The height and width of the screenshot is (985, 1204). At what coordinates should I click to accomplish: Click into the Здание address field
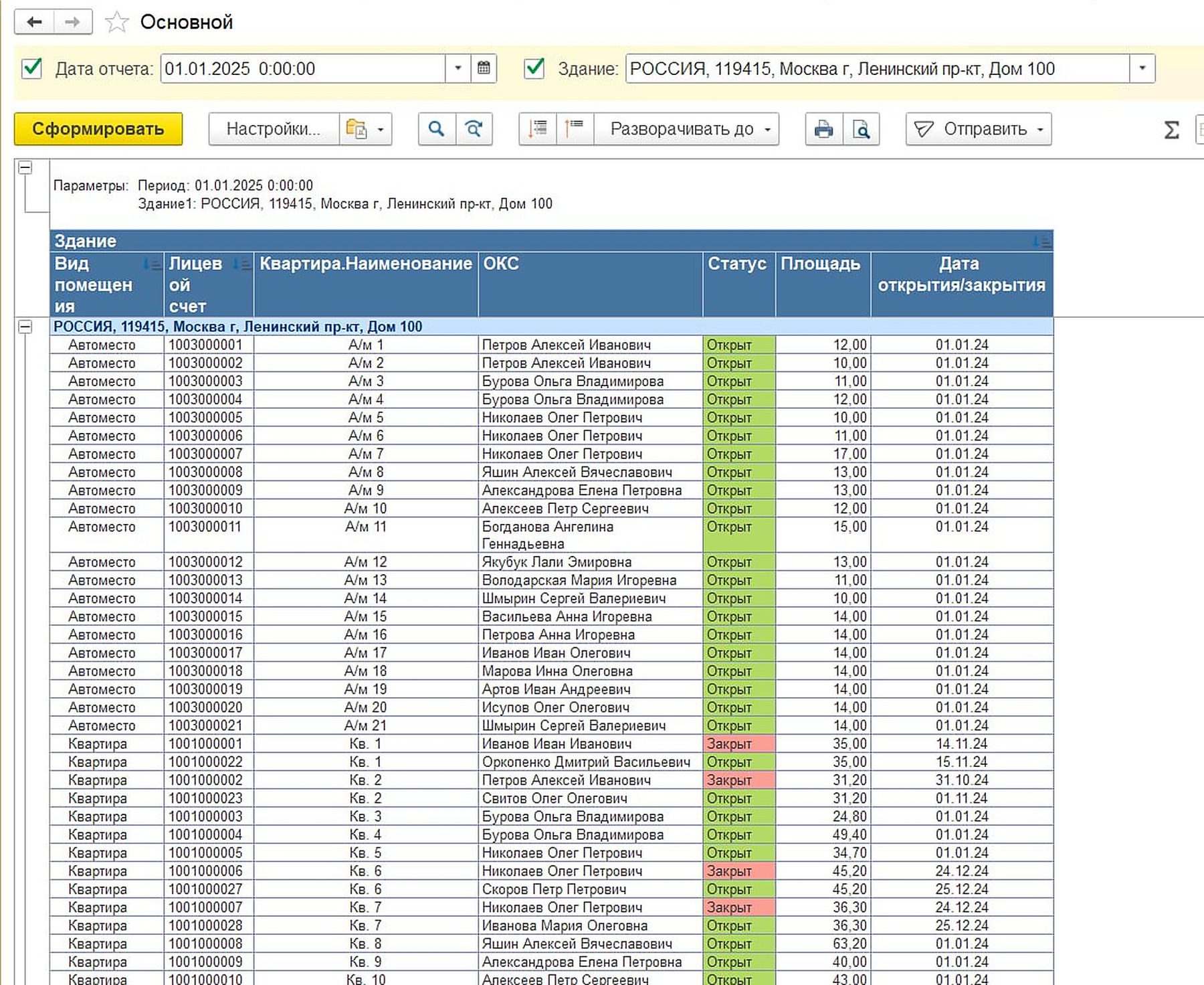coord(878,68)
